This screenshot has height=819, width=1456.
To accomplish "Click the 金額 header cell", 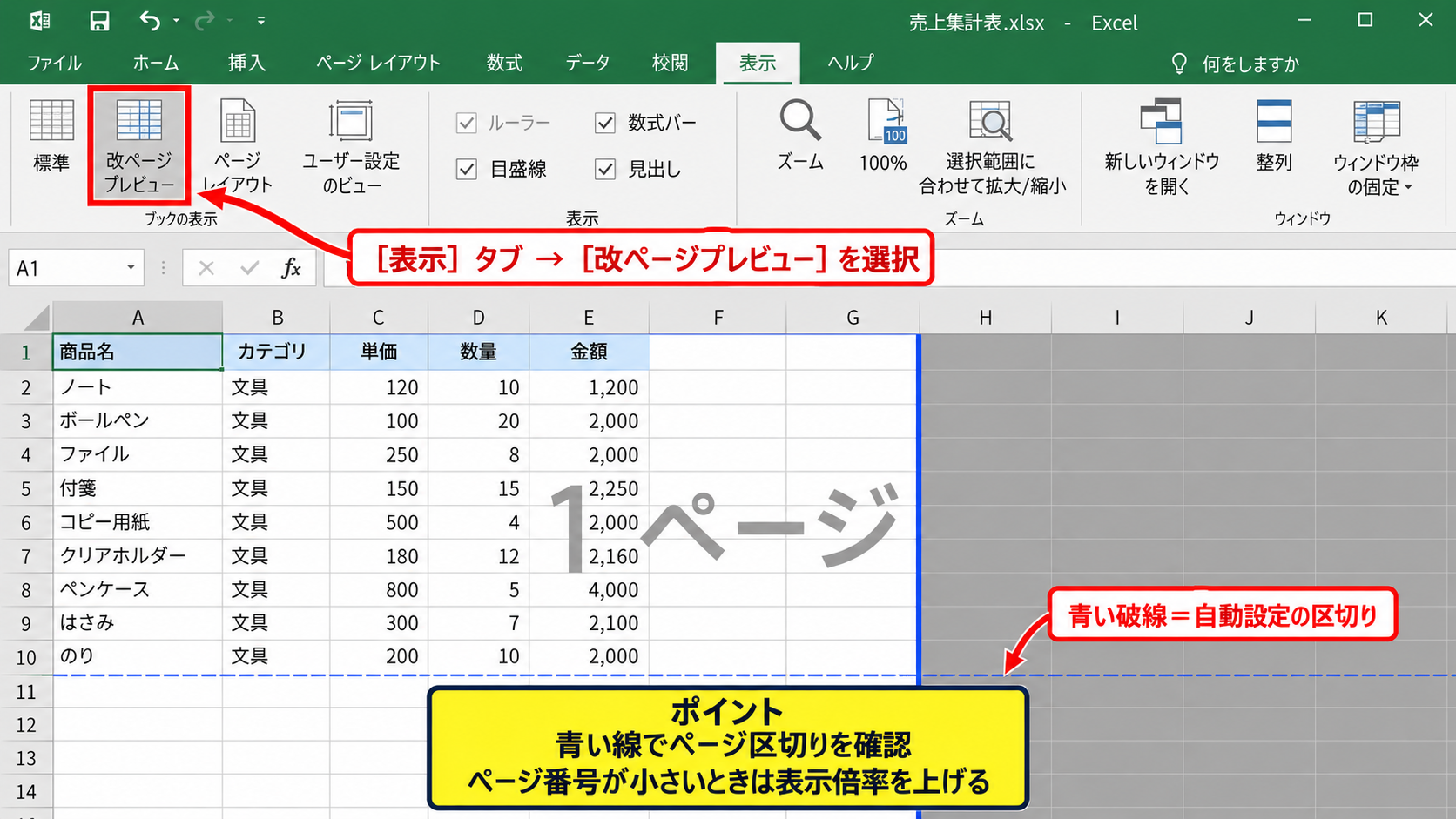I will click(x=589, y=352).
